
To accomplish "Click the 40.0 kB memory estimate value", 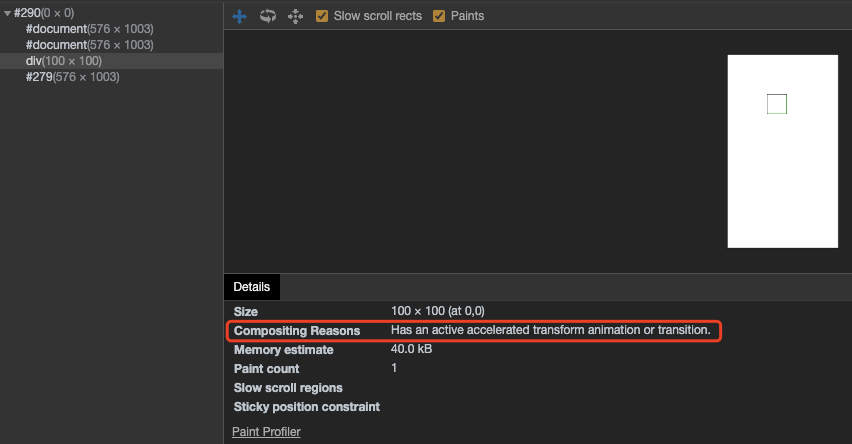I will 411,349.
